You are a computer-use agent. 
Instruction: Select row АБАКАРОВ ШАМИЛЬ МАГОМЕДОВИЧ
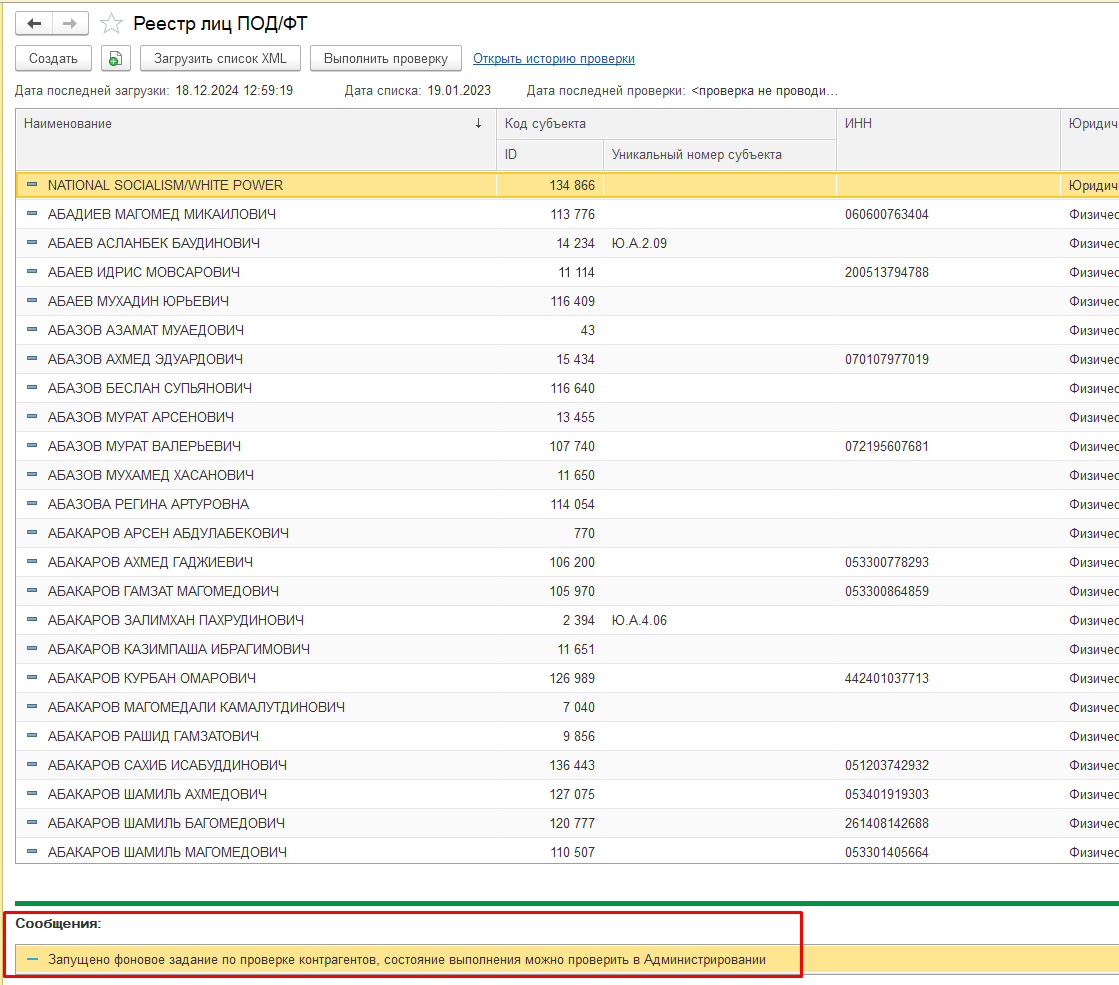(x=567, y=852)
